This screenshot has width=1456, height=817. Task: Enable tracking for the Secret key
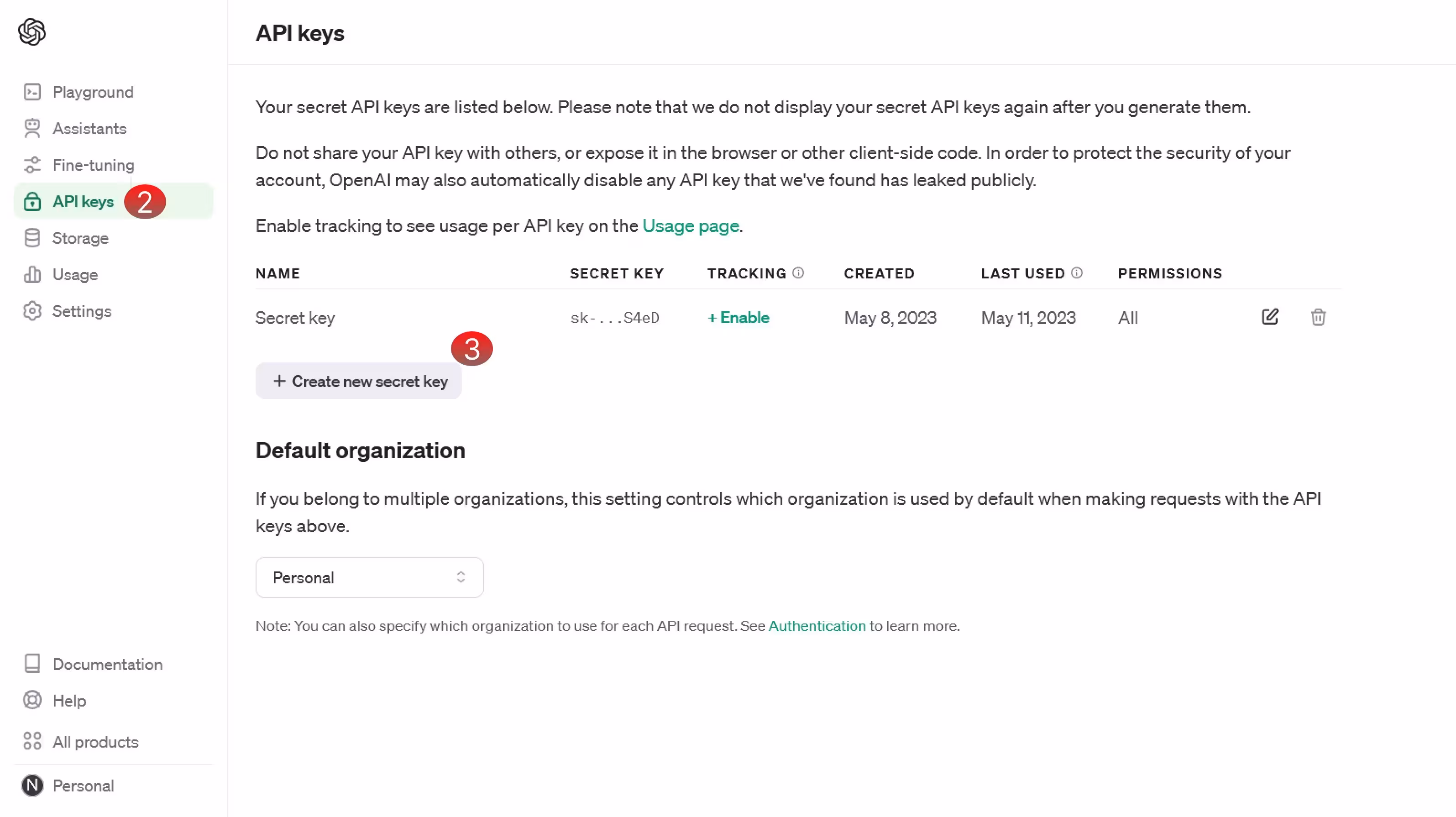(x=738, y=318)
